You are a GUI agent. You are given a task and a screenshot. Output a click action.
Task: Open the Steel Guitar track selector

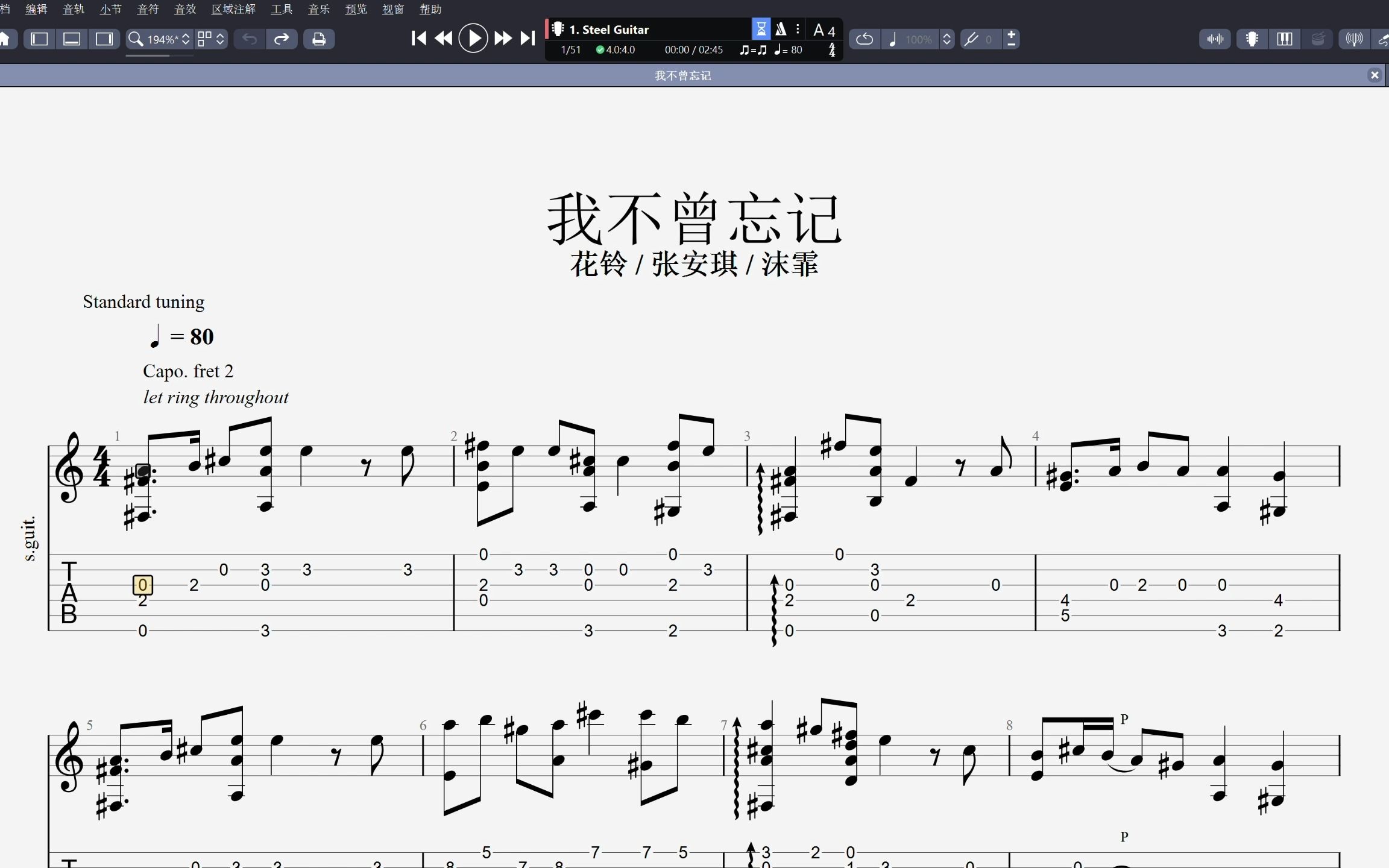click(x=648, y=29)
